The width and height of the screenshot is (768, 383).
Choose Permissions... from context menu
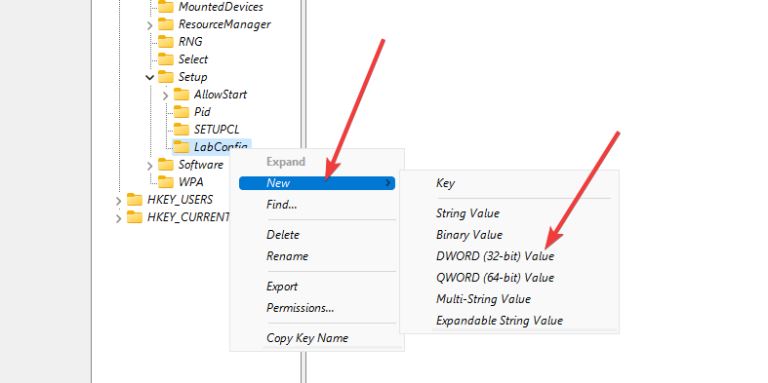pyautogui.click(x=300, y=308)
